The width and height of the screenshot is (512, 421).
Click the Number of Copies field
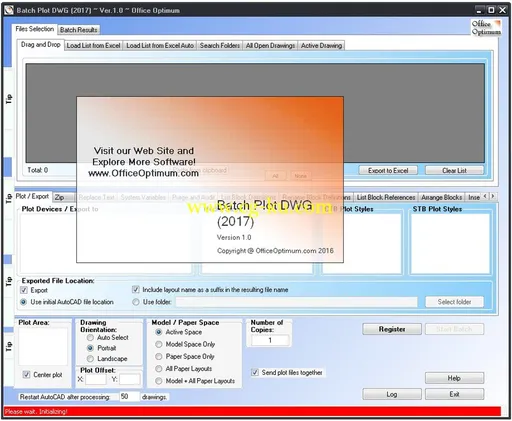(x=270, y=340)
